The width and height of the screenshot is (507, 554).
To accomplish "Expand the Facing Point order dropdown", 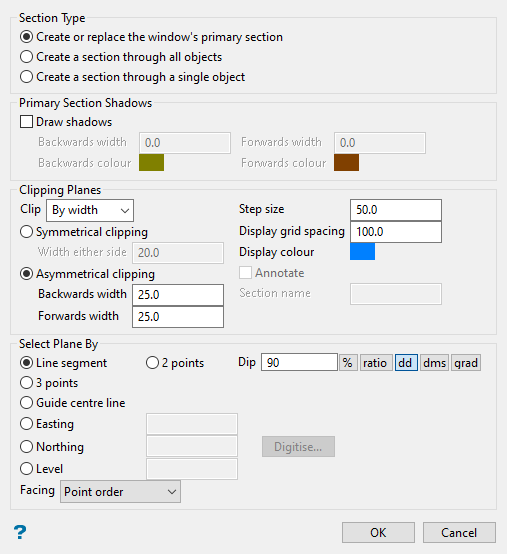I will coord(120,491).
